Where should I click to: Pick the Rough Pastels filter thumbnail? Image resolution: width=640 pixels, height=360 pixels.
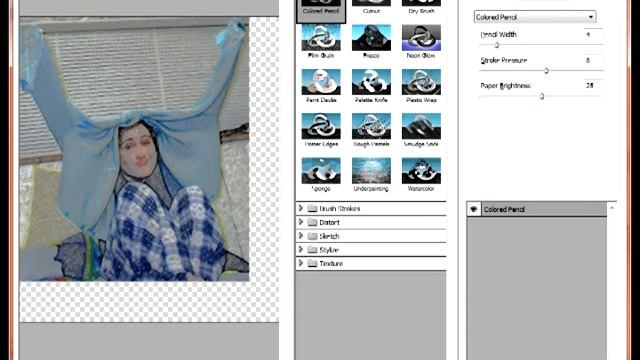(371, 126)
